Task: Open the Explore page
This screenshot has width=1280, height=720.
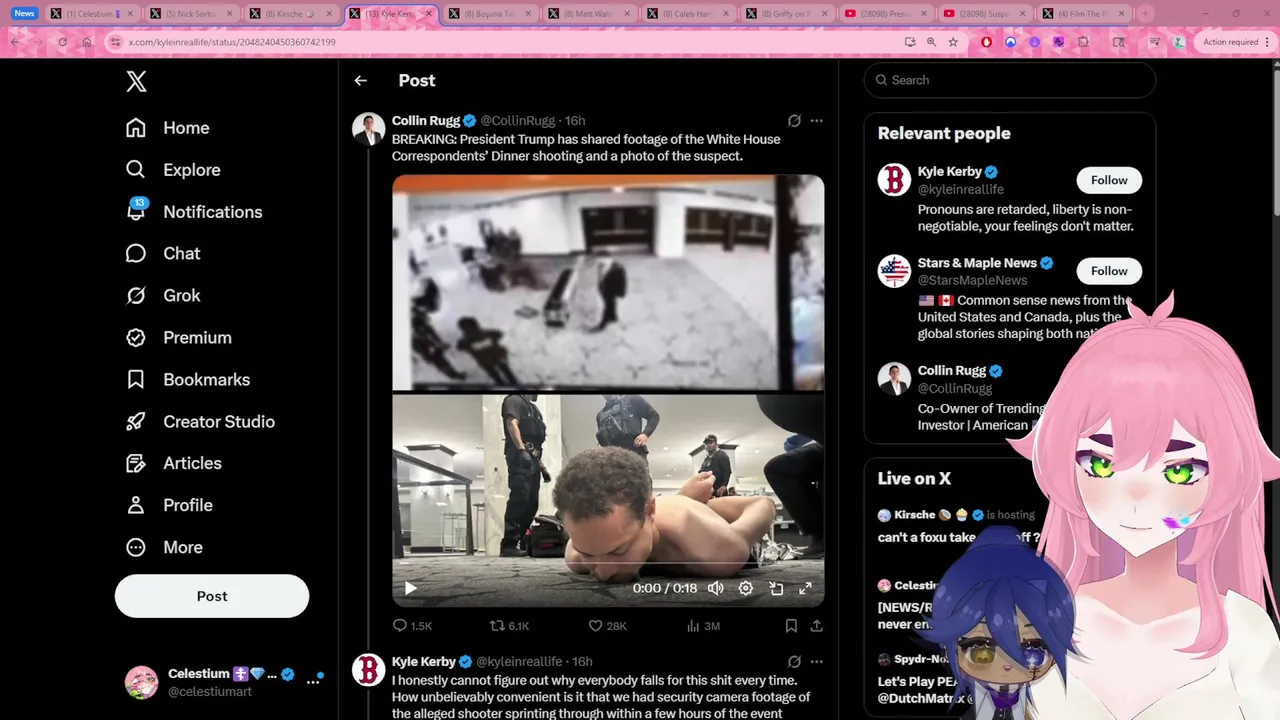Action: [172, 170]
